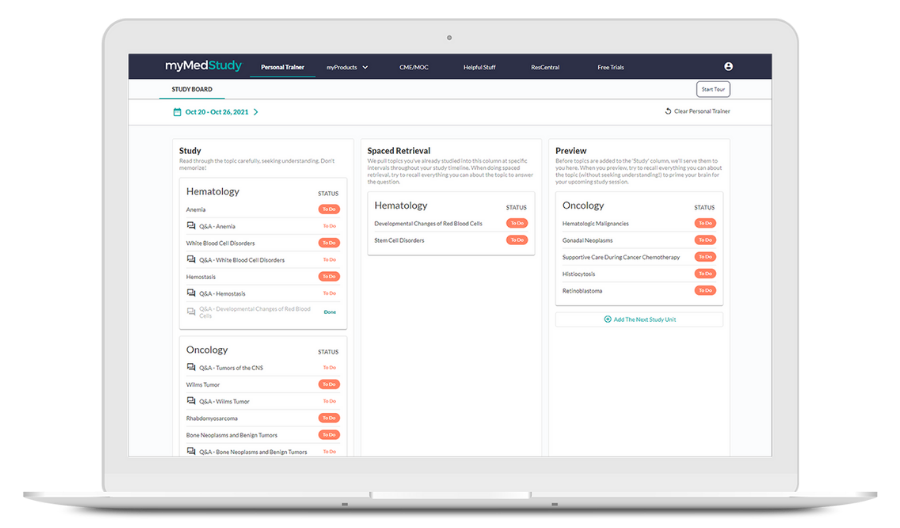The height and width of the screenshot is (528, 900).
Task: Click plus icon for Add The Next Study Unit
Action: [x=607, y=319]
